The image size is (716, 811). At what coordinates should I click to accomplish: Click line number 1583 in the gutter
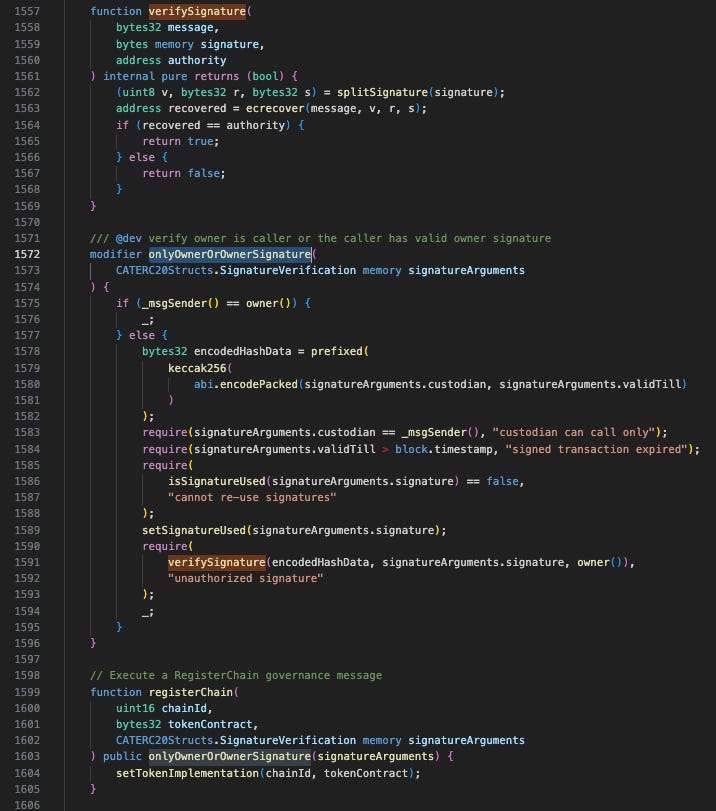[x=27, y=432]
